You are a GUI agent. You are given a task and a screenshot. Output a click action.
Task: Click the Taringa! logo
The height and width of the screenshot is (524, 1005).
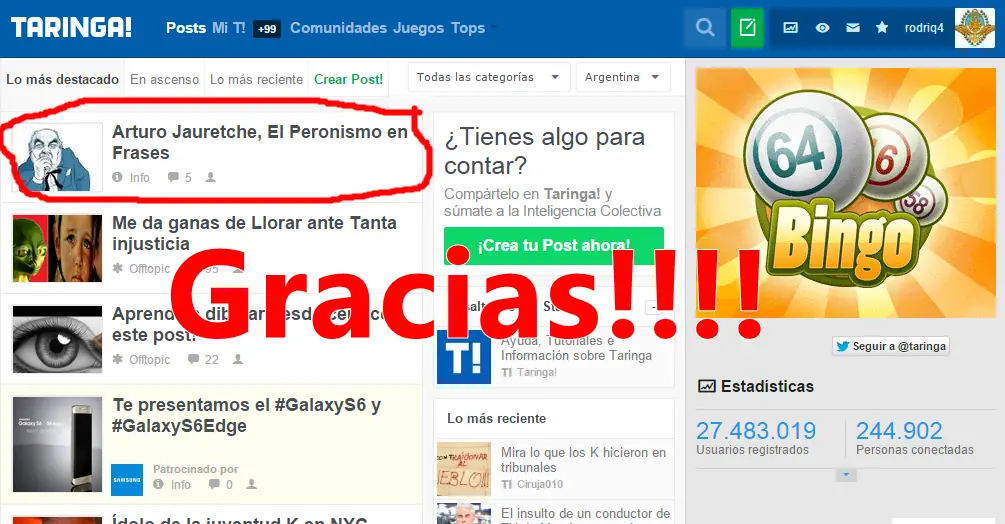pyautogui.click(x=71, y=28)
